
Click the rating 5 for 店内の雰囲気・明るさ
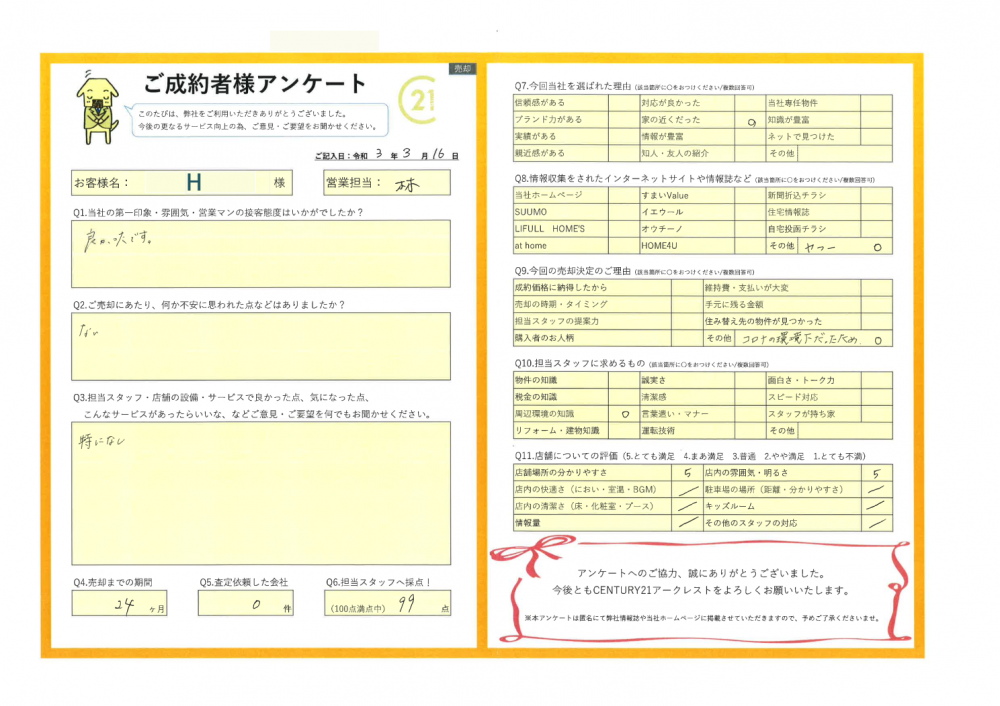coord(876,473)
